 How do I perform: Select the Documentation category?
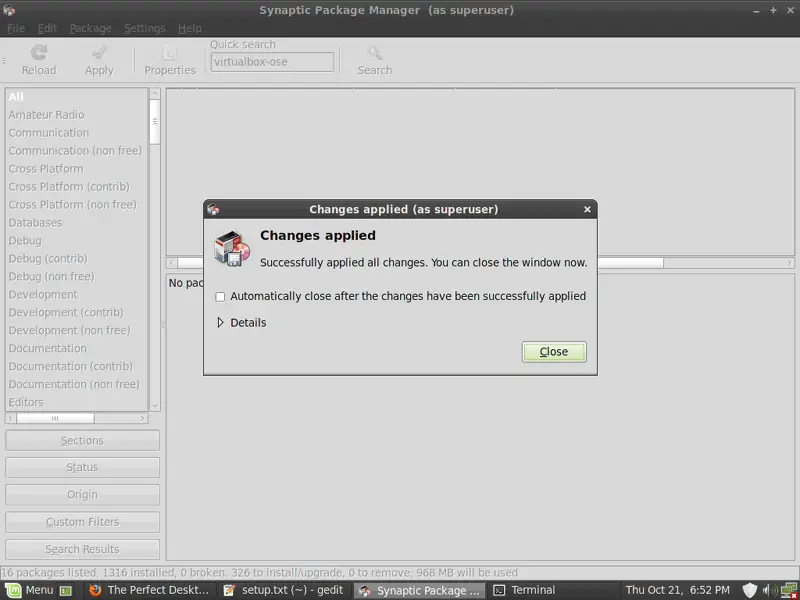click(77, 348)
